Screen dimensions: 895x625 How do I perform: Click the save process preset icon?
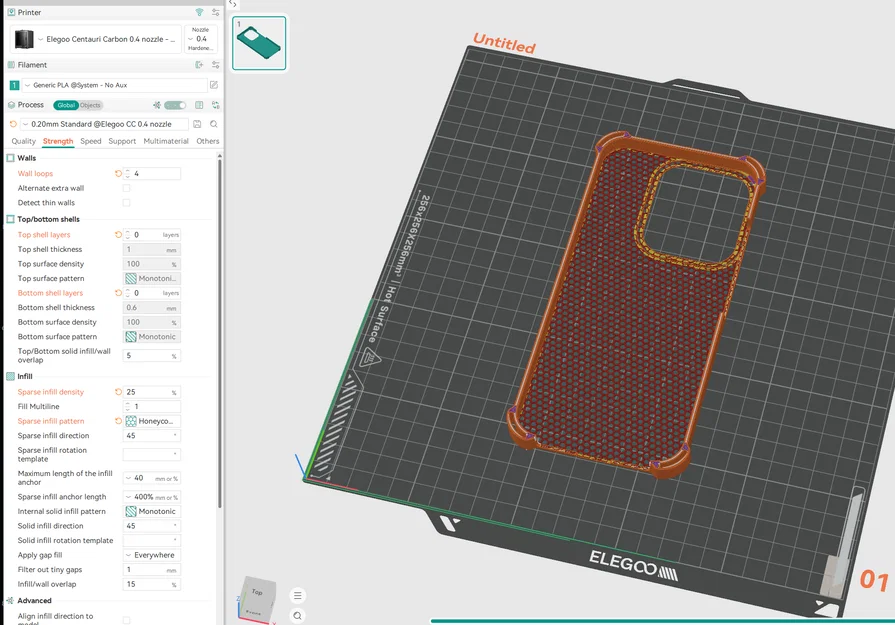pos(197,124)
